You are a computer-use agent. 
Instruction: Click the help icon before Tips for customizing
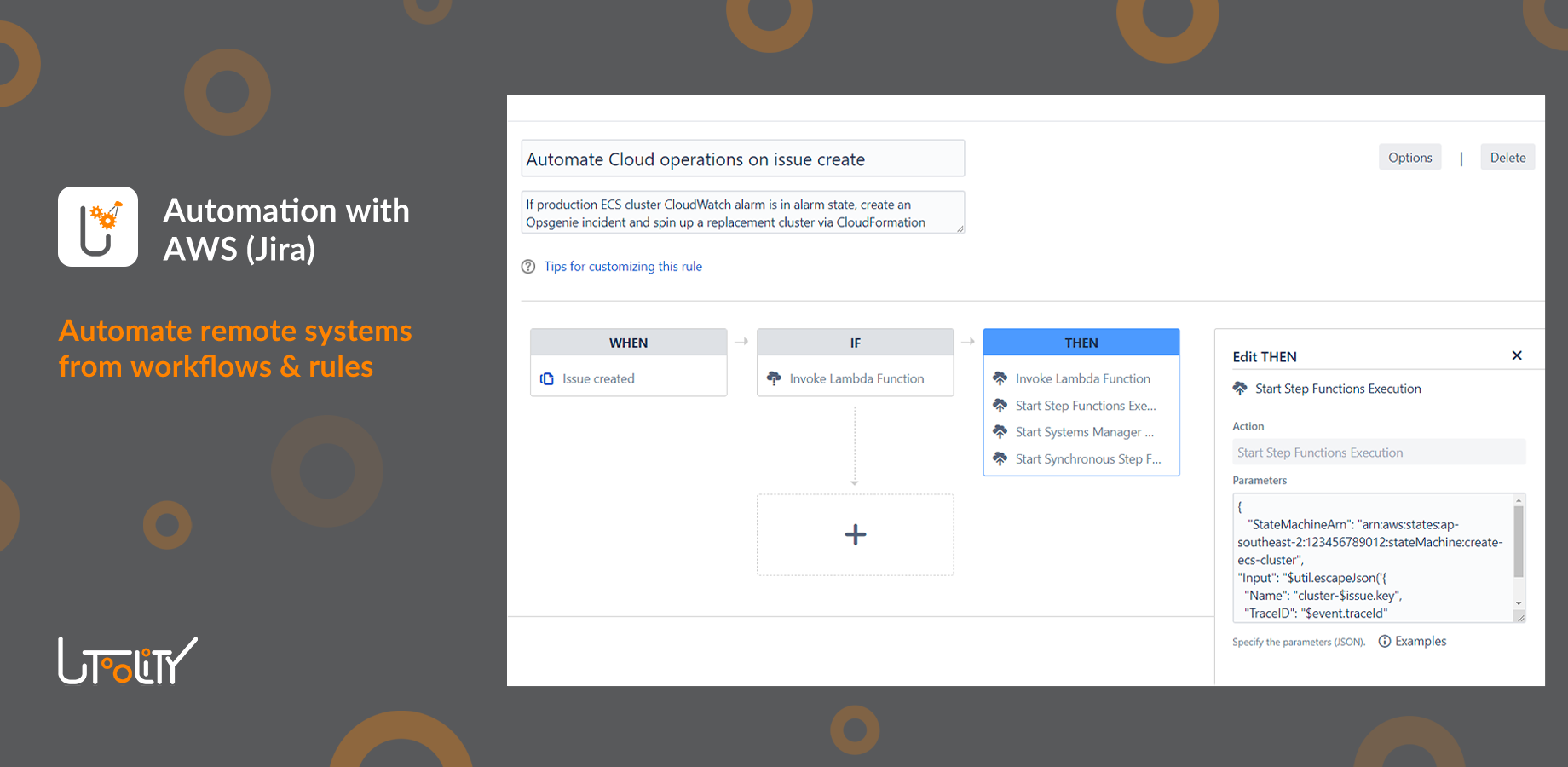pos(528,266)
